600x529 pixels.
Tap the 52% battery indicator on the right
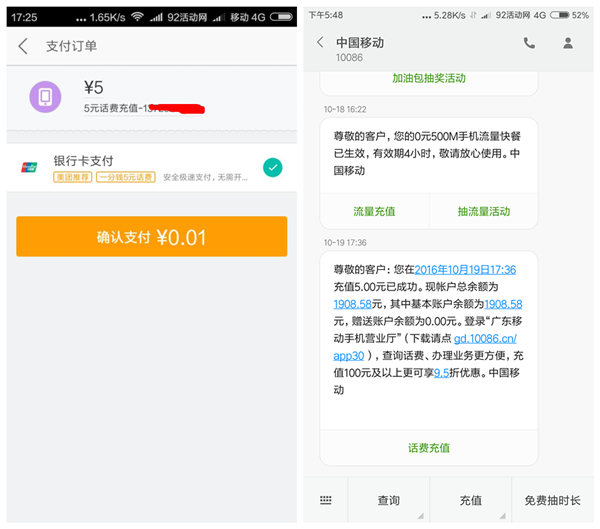569,15
